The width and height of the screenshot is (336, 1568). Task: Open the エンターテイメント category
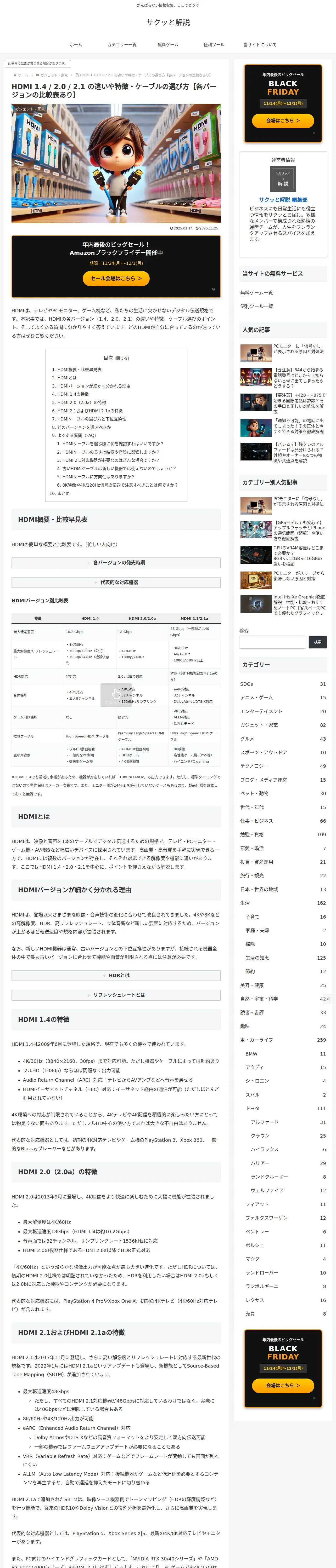tap(283, 712)
